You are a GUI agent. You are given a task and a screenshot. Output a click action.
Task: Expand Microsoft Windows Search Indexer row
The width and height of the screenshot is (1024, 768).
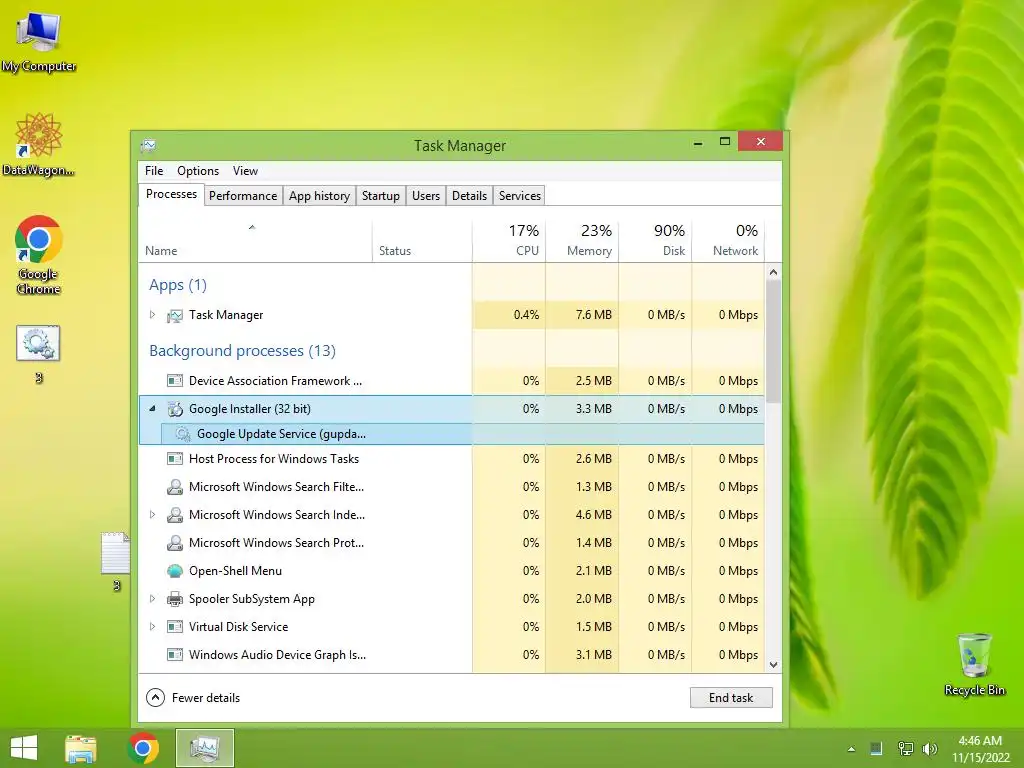pos(152,515)
